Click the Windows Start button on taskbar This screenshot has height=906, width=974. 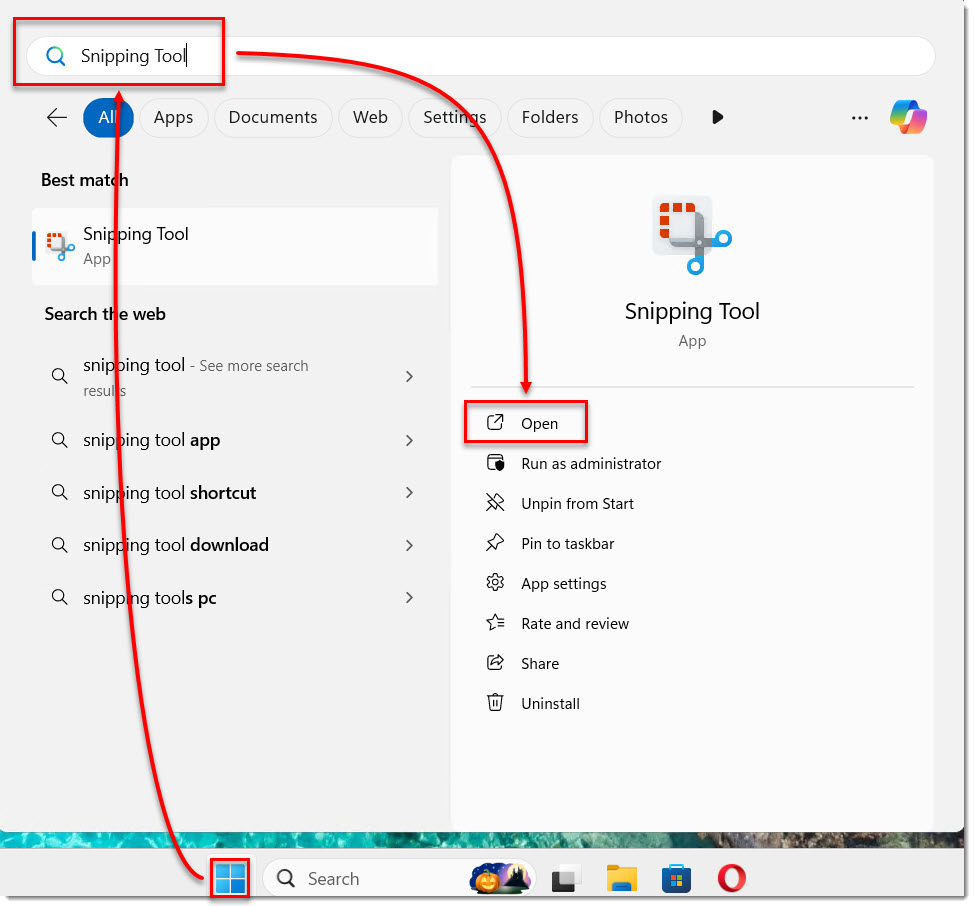point(230,878)
